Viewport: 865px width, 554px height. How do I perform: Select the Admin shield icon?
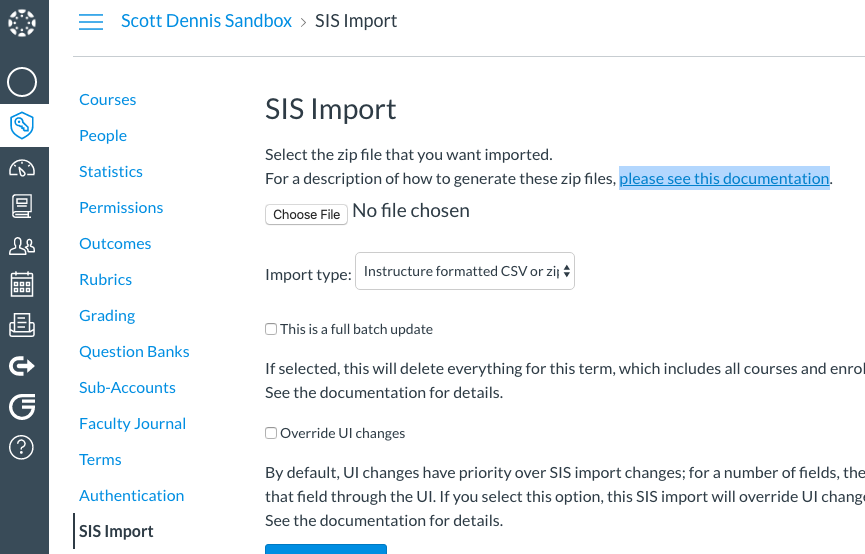(22, 125)
